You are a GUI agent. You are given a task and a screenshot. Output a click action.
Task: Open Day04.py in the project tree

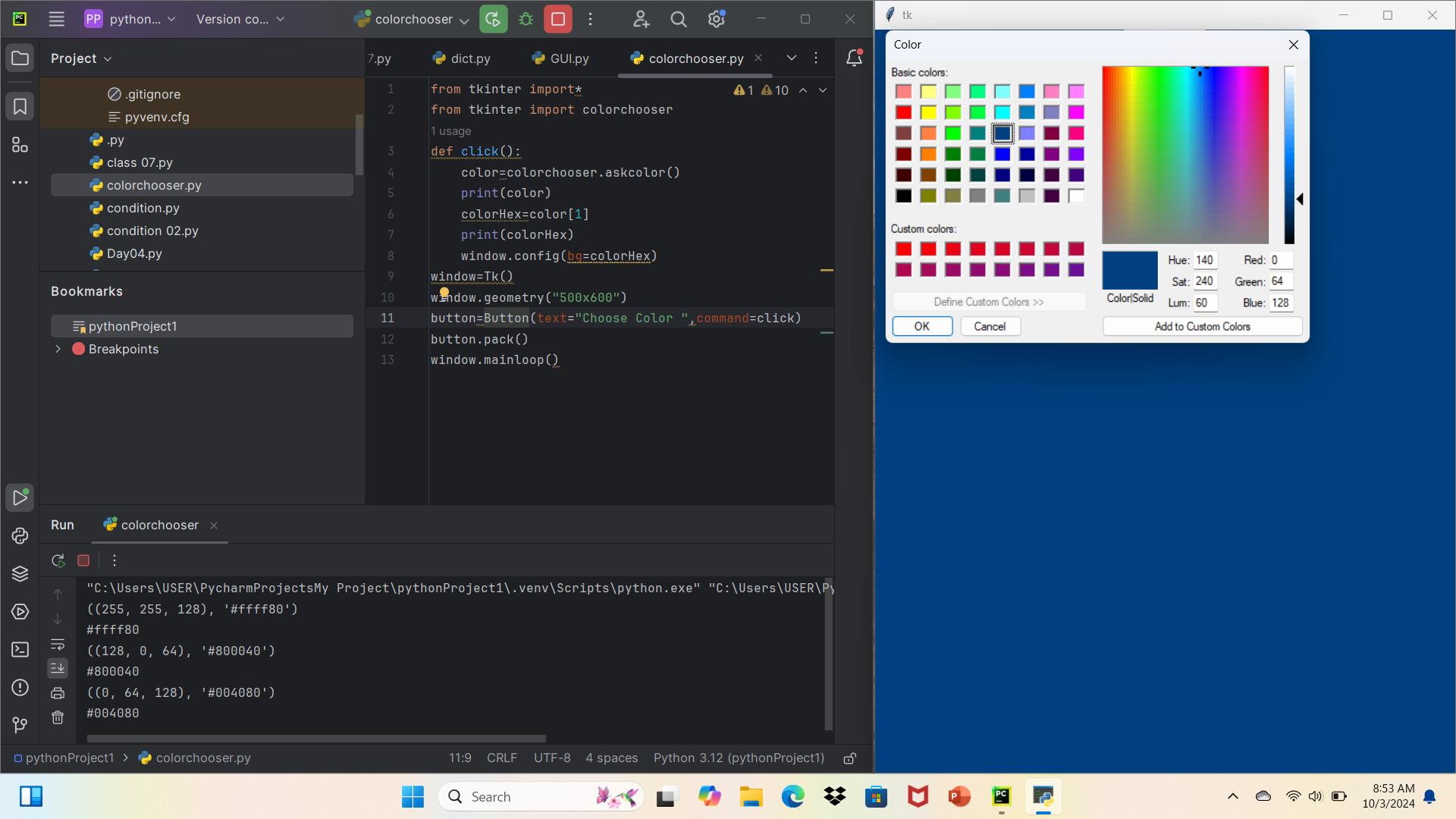coord(134,253)
